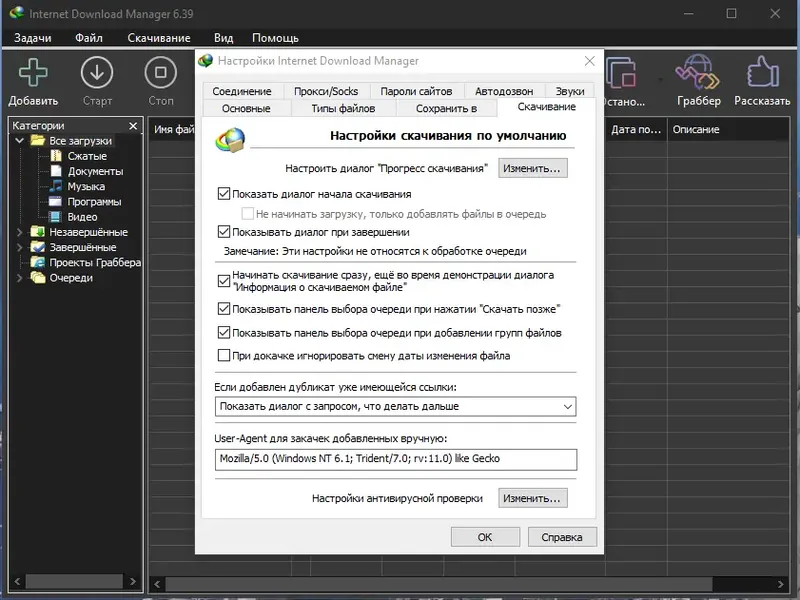The image size is (800, 600).
Task: Expand the Очереди tree node
Action: [19, 278]
